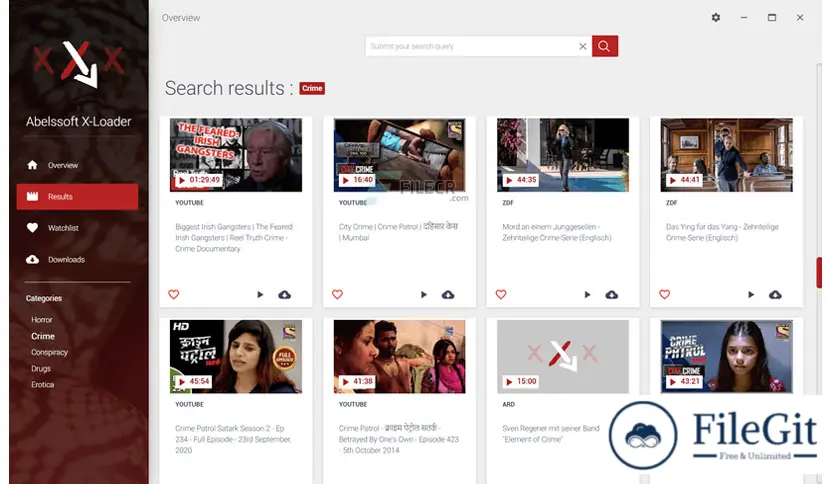Select the Horror category
The image size is (836, 484).
(42, 320)
